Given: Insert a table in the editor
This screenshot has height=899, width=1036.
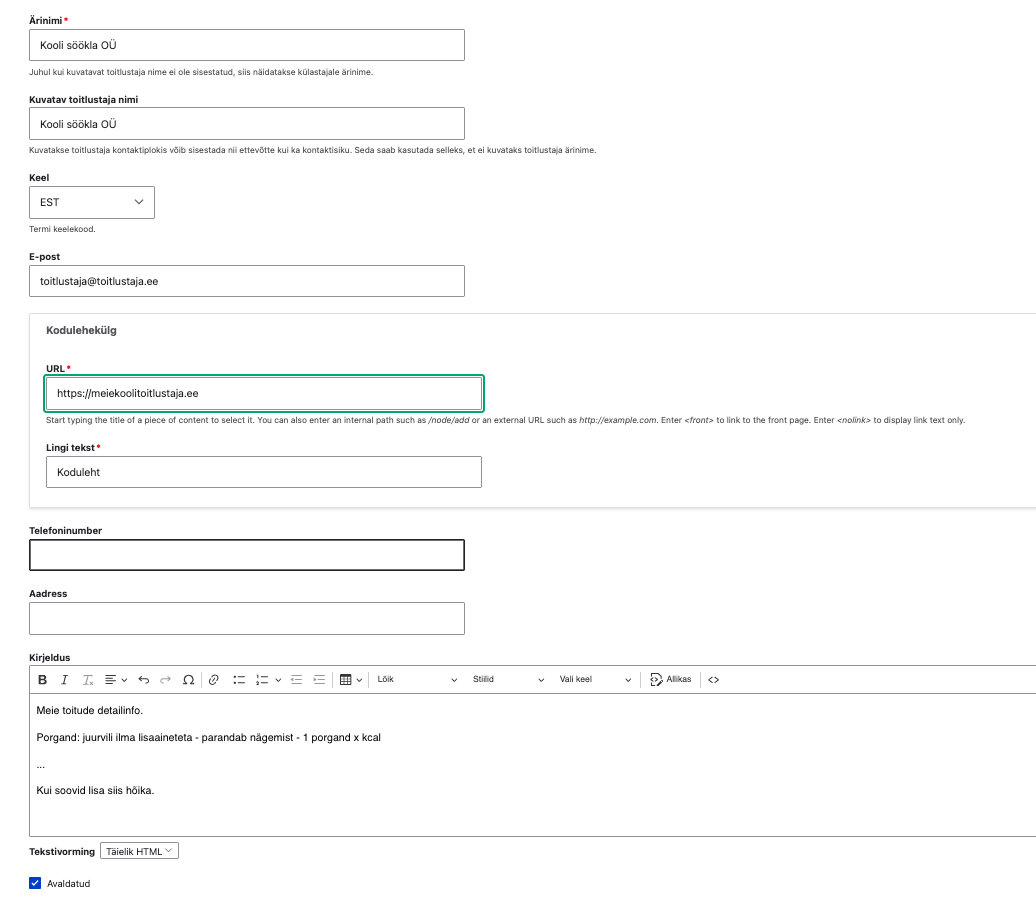Looking at the screenshot, I should tap(346, 680).
